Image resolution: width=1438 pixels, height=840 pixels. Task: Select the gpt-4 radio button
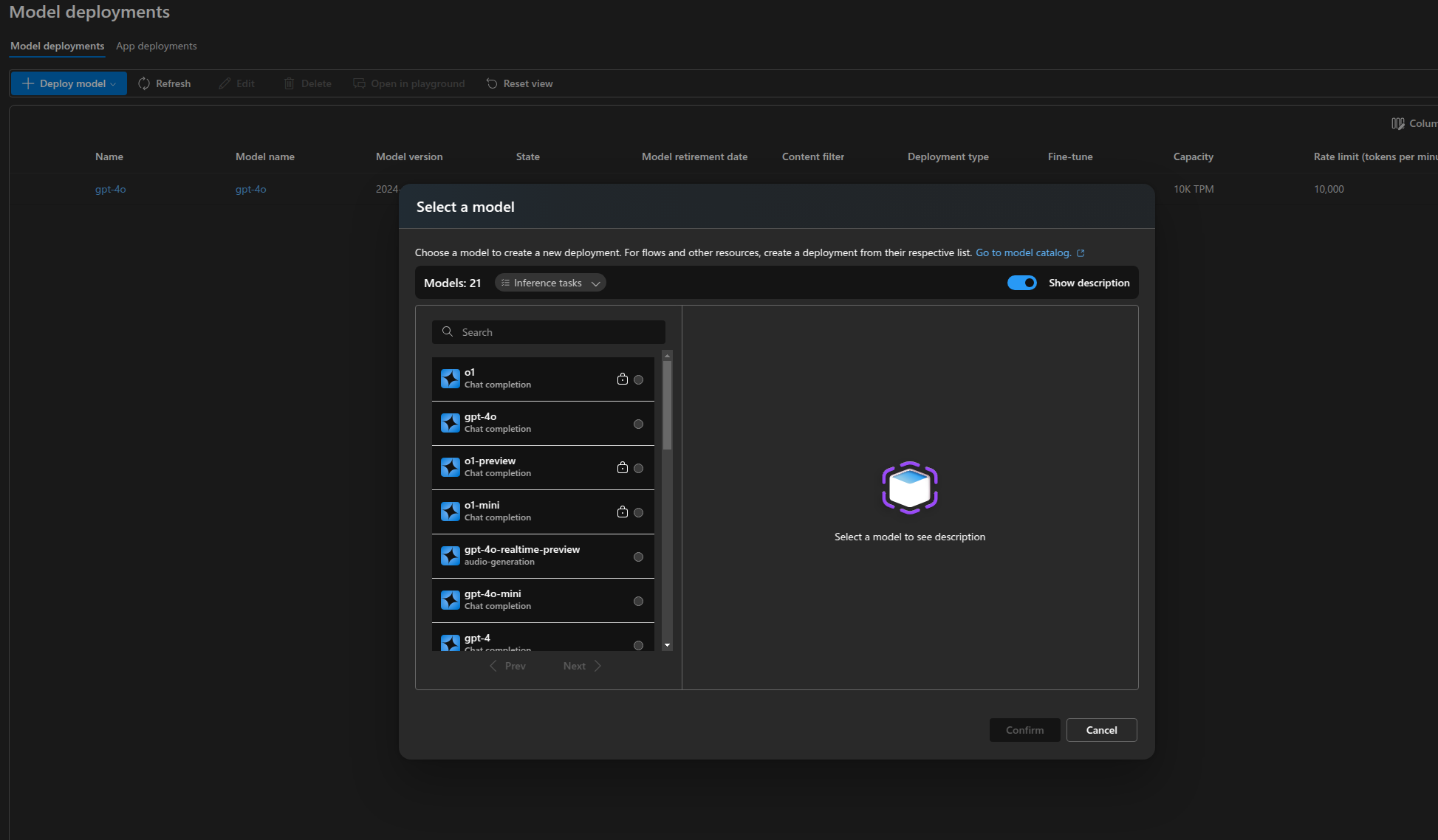[639, 645]
